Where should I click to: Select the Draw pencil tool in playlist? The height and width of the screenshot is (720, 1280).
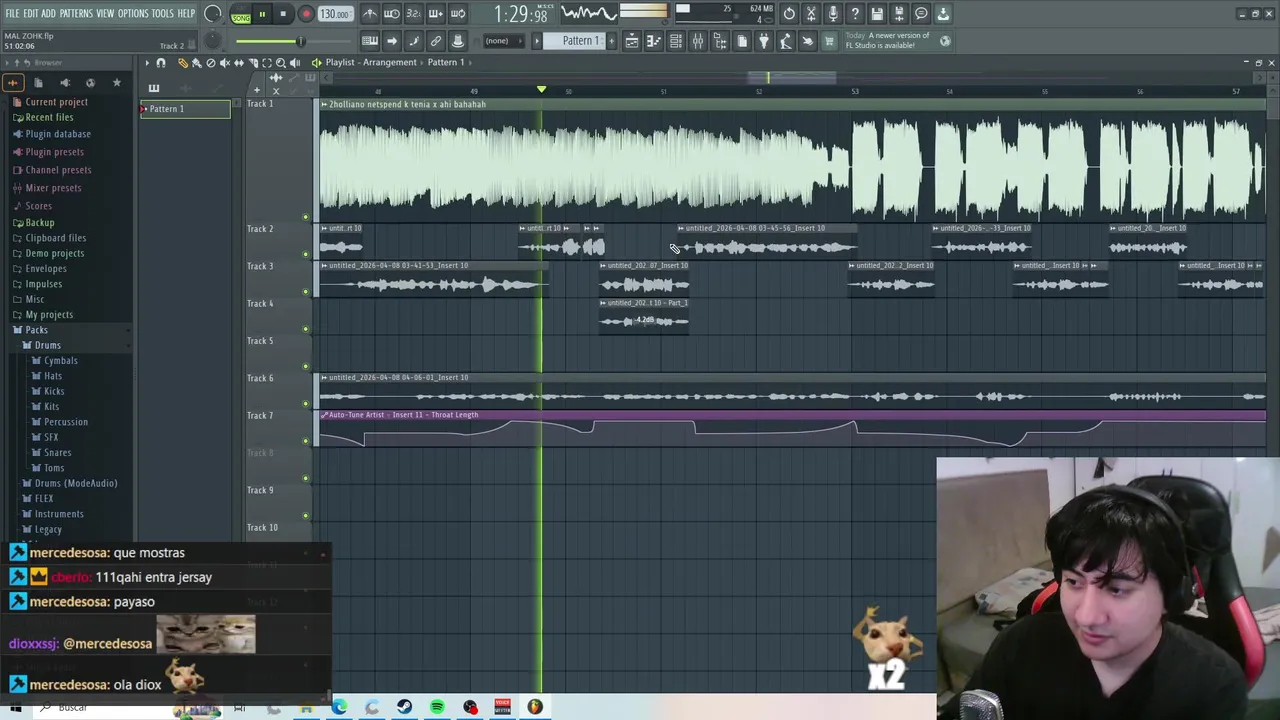click(183, 62)
